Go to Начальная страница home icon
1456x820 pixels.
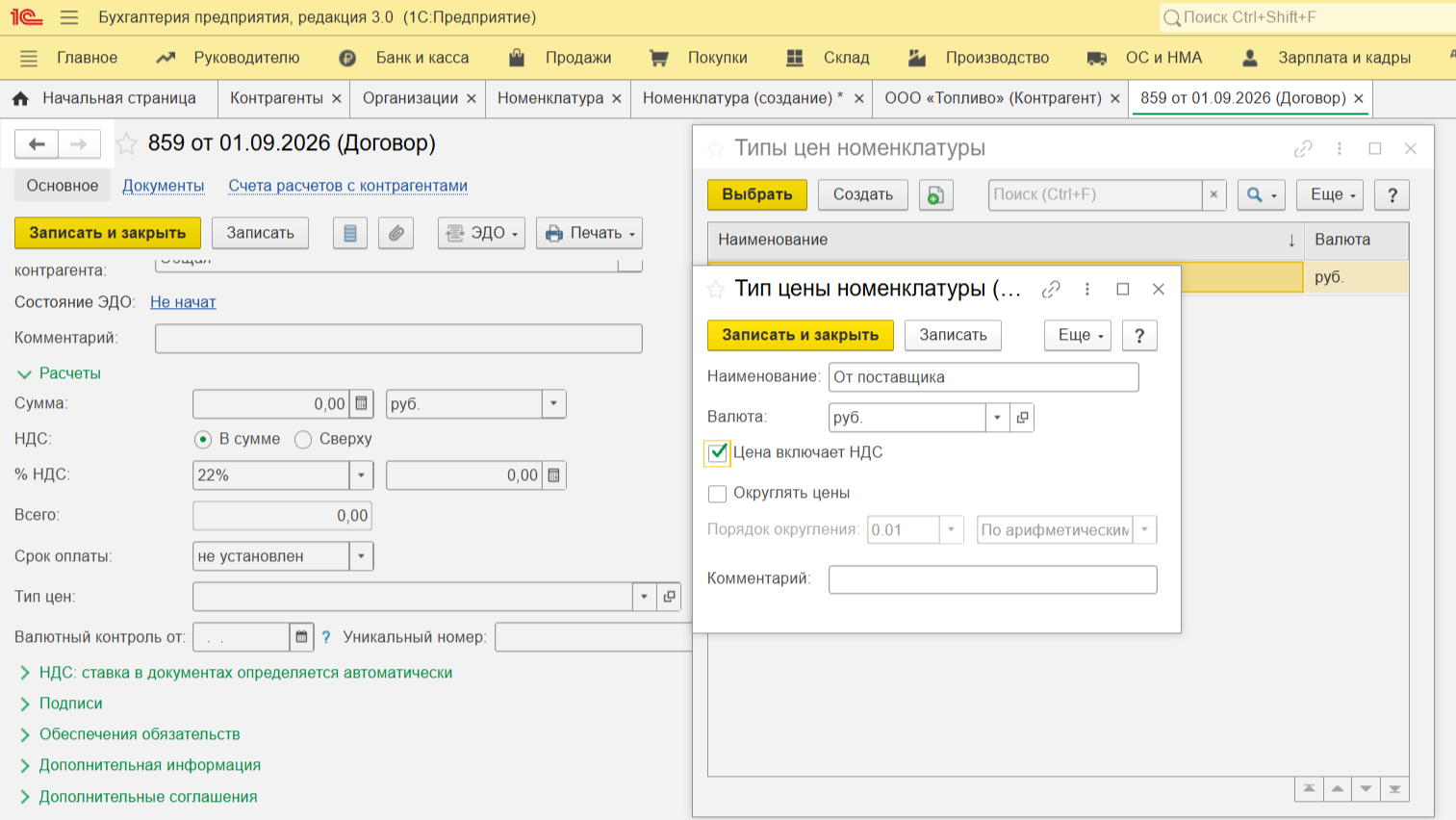[20, 98]
